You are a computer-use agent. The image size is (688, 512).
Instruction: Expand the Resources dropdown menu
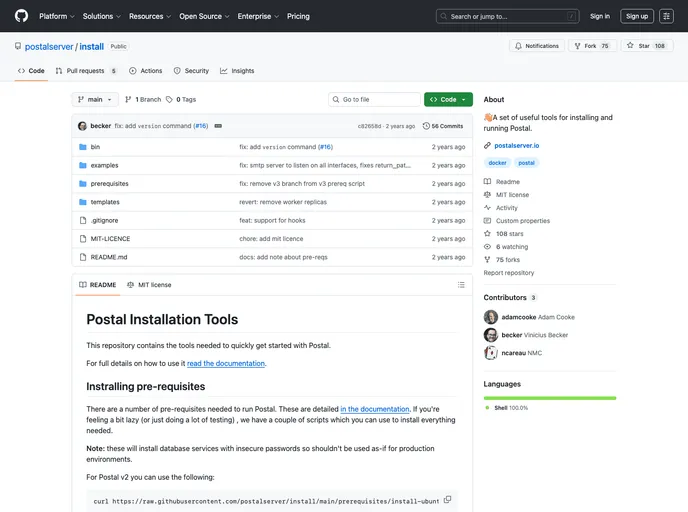[150, 16]
